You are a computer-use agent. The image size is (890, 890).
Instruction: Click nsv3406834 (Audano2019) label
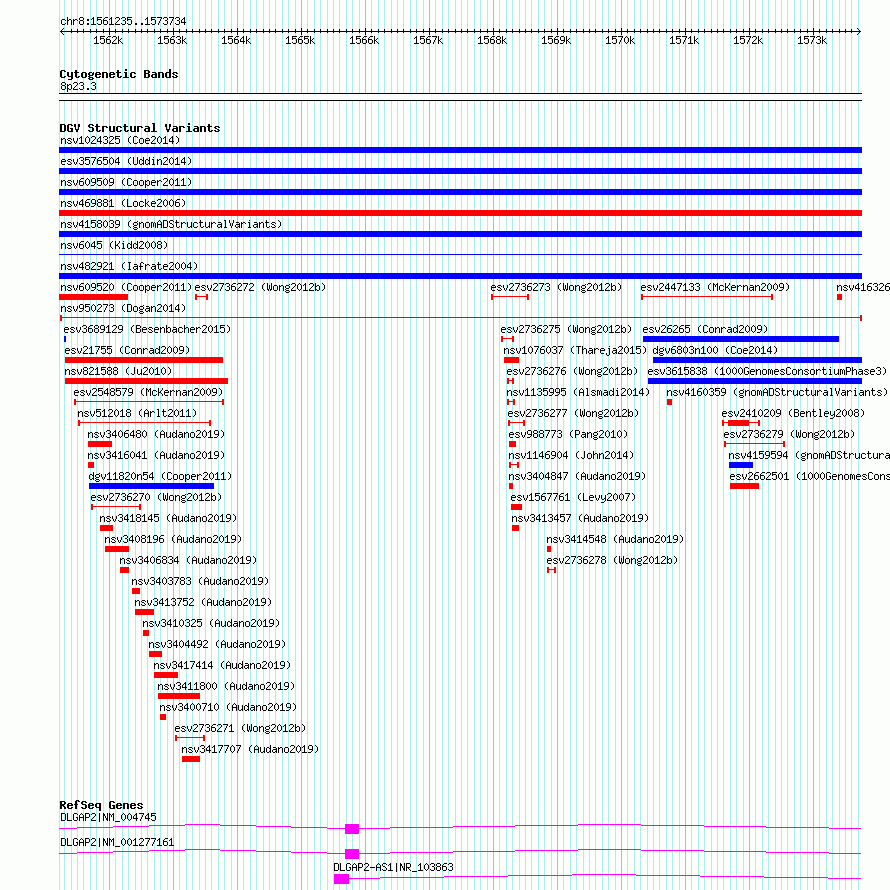(188, 560)
